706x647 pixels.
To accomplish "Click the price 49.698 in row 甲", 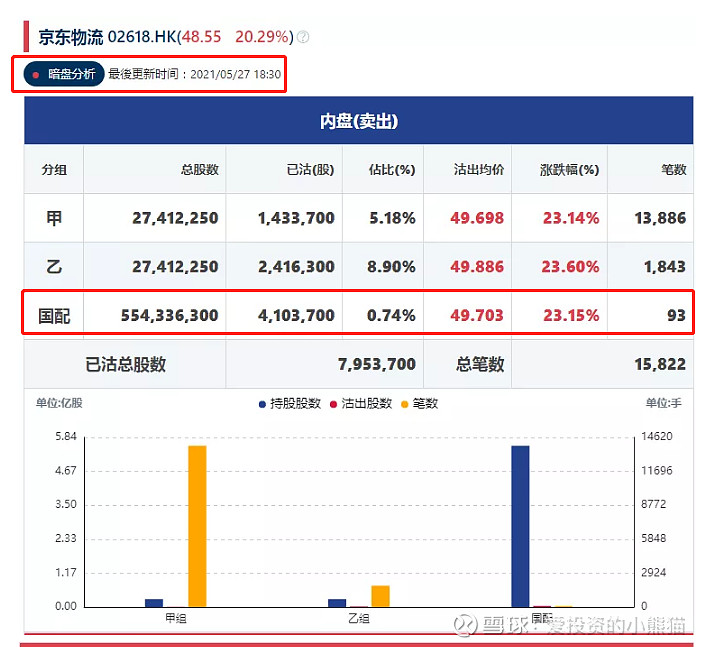I will click(x=477, y=218).
